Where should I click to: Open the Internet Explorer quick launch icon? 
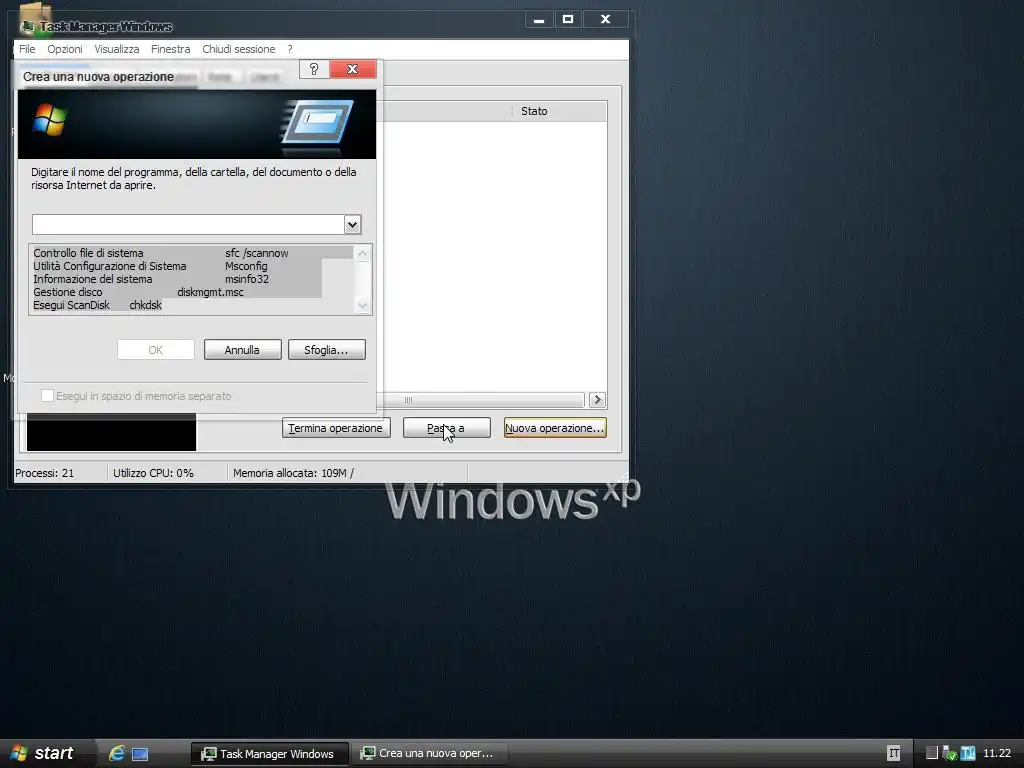tap(116, 753)
